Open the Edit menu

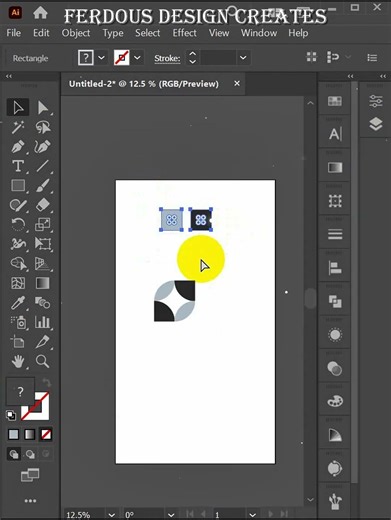tap(41, 33)
